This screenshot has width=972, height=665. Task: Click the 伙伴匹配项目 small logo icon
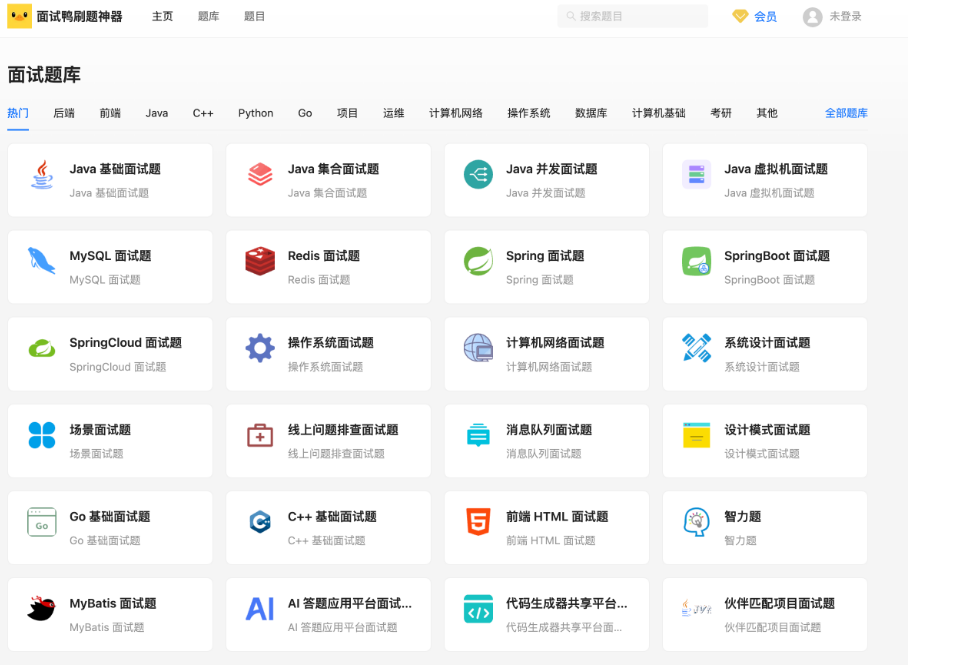pyautogui.click(x=697, y=609)
